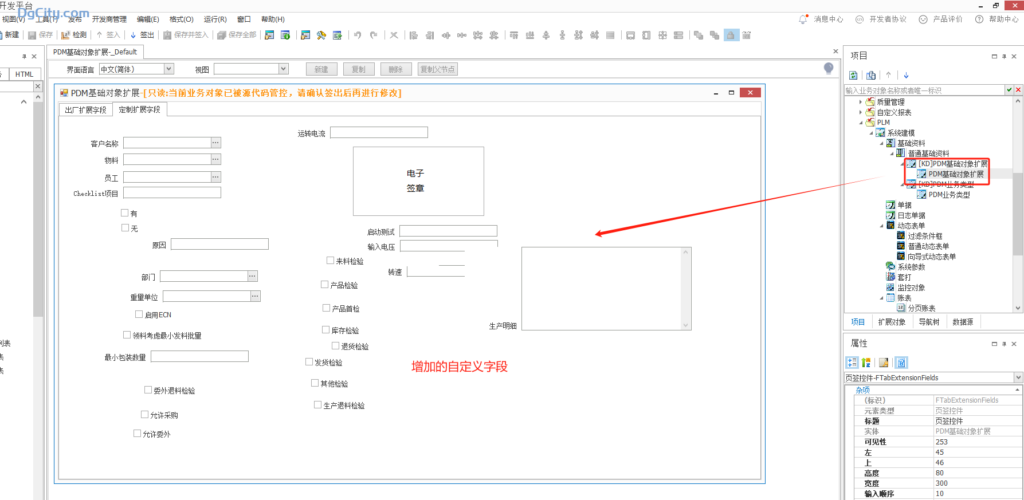Image resolution: width=1024 pixels, height=500 pixels.
Task: Click the categorized view icon in 属性 panel
Action: pyautogui.click(x=852, y=362)
